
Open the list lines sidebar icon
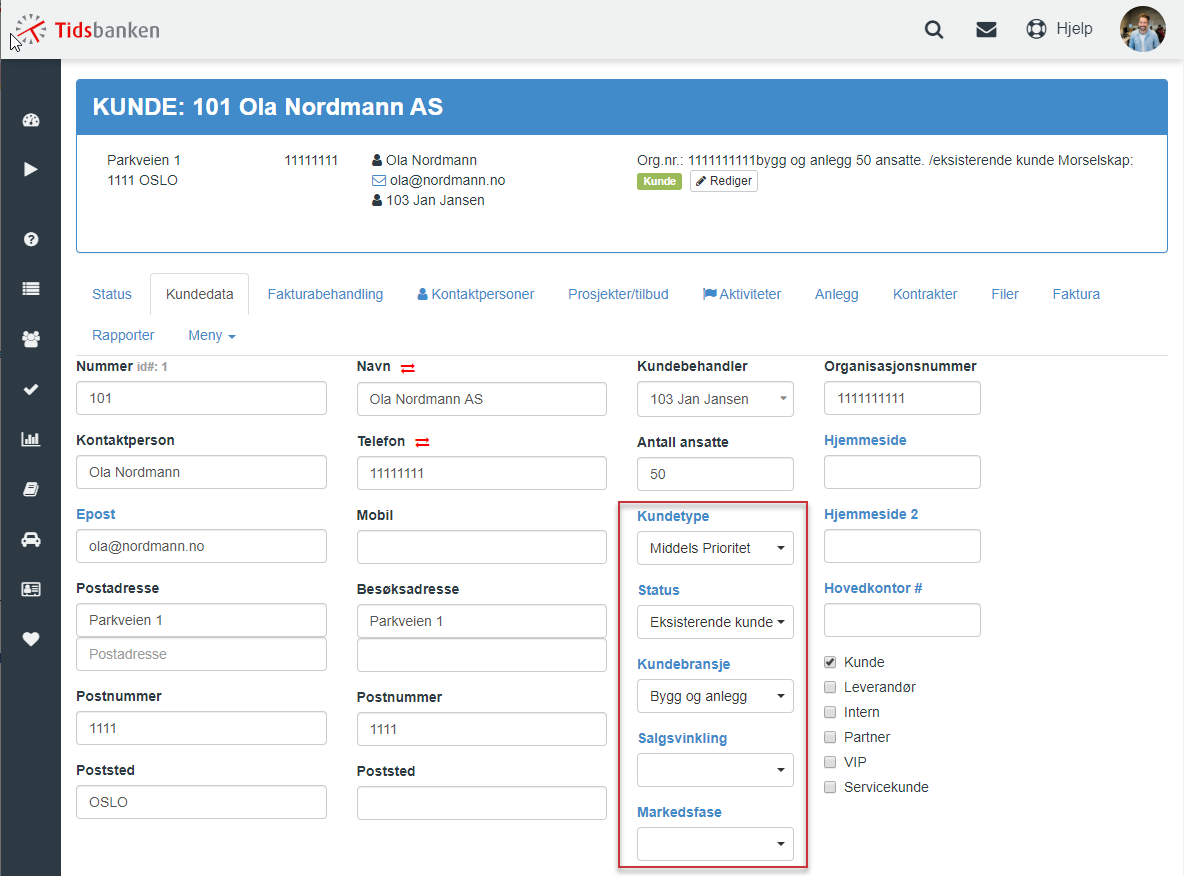(31, 288)
